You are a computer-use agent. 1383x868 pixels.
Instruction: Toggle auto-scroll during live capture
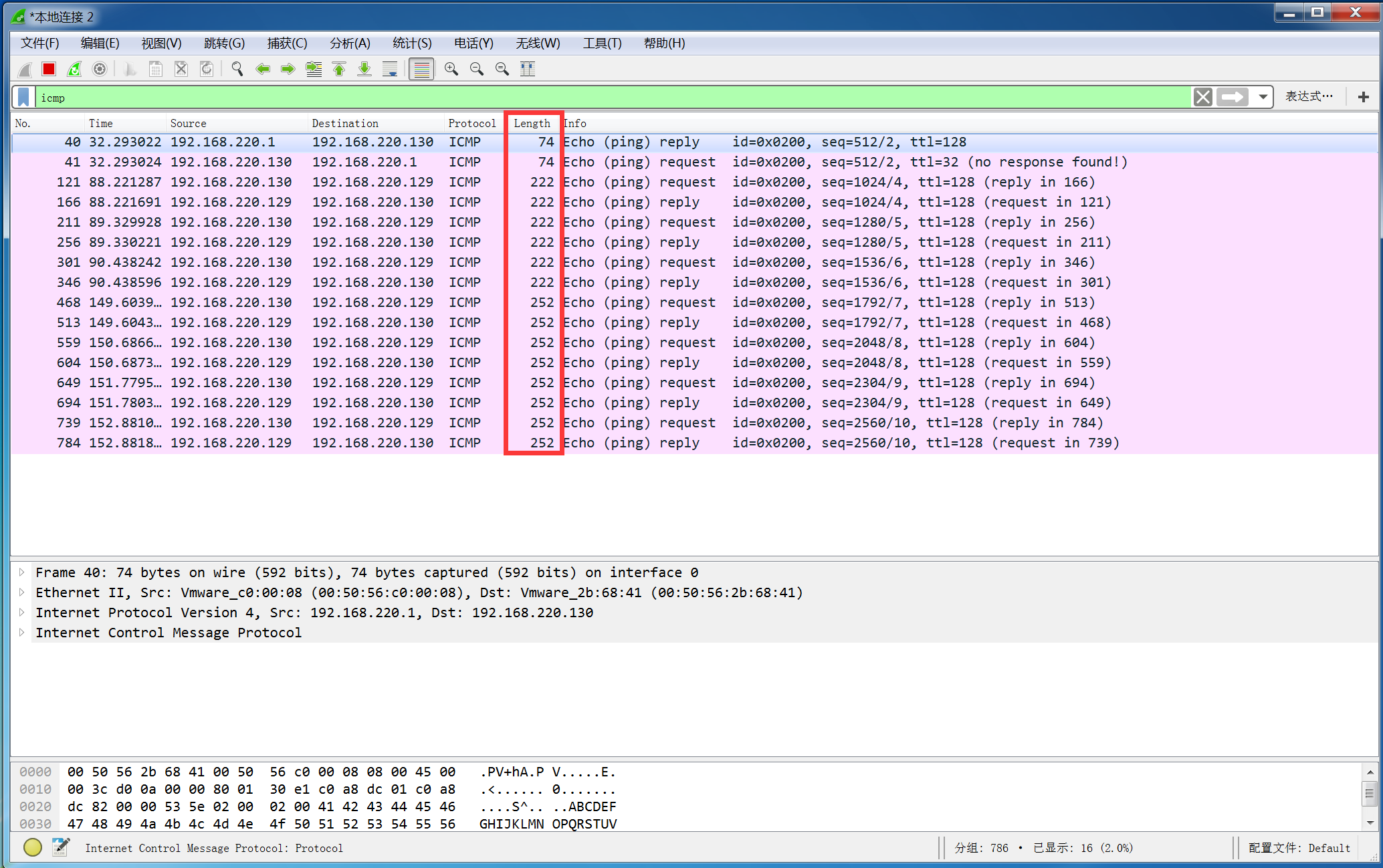point(390,69)
